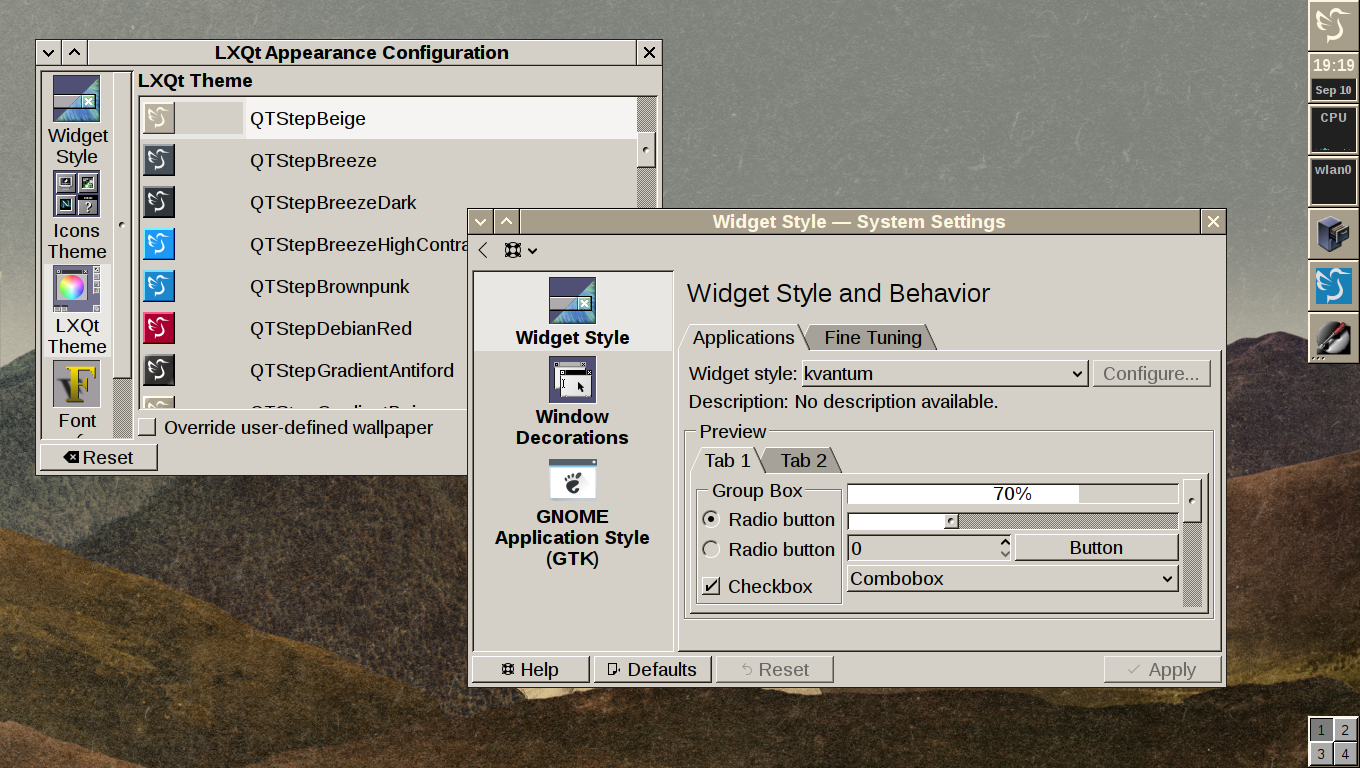The image size is (1360, 768).
Task: Click QTStepBeige theme thumbnail icon
Action: (159, 118)
